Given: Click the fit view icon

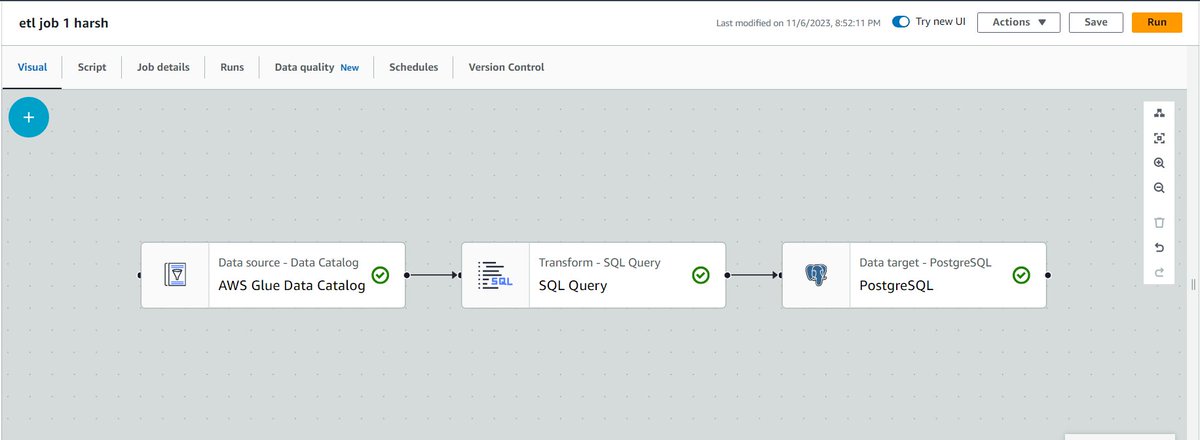Looking at the screenshot, I should tap(1159, 138).
